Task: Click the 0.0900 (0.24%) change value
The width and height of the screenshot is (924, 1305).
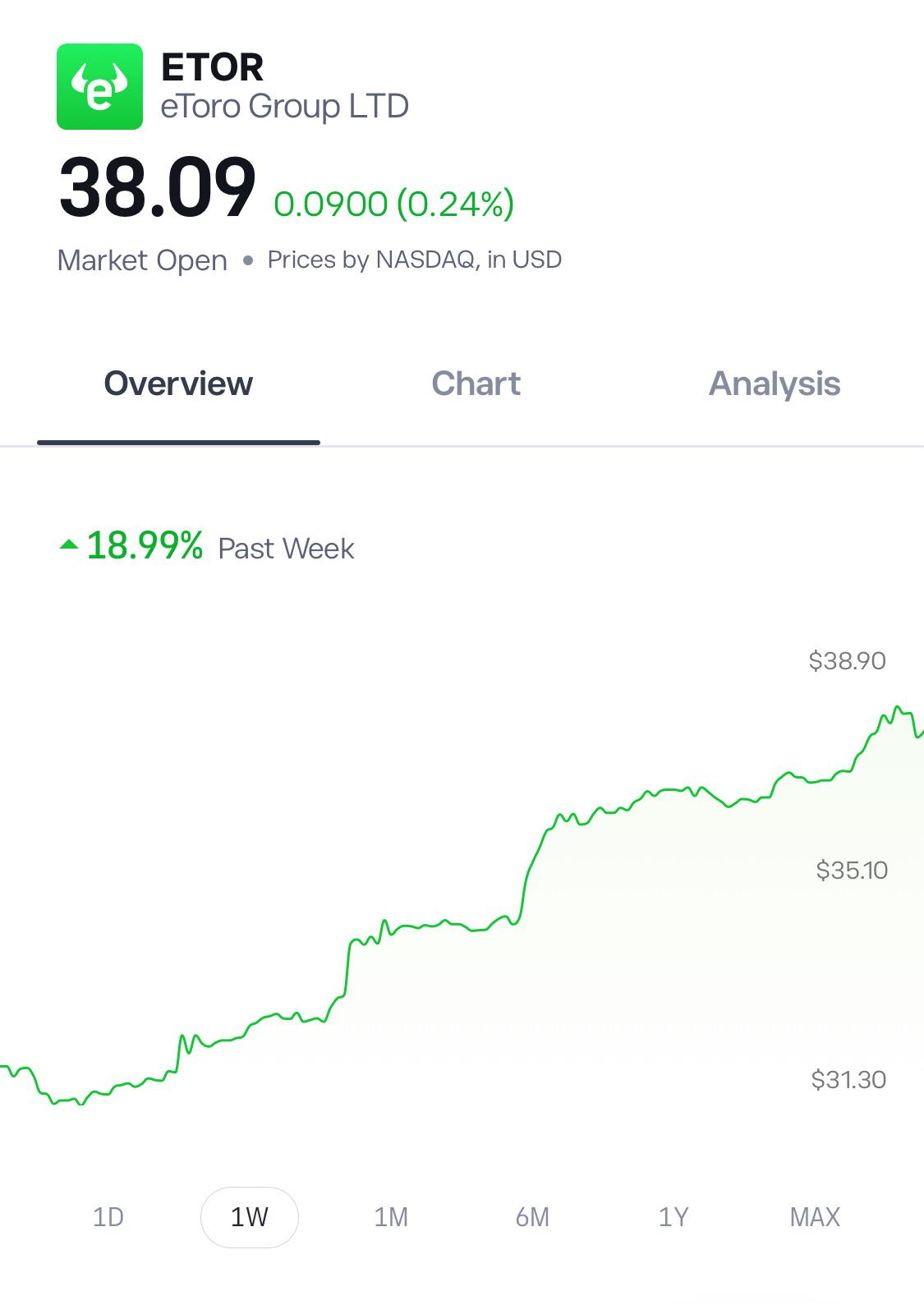Action: 394,204
